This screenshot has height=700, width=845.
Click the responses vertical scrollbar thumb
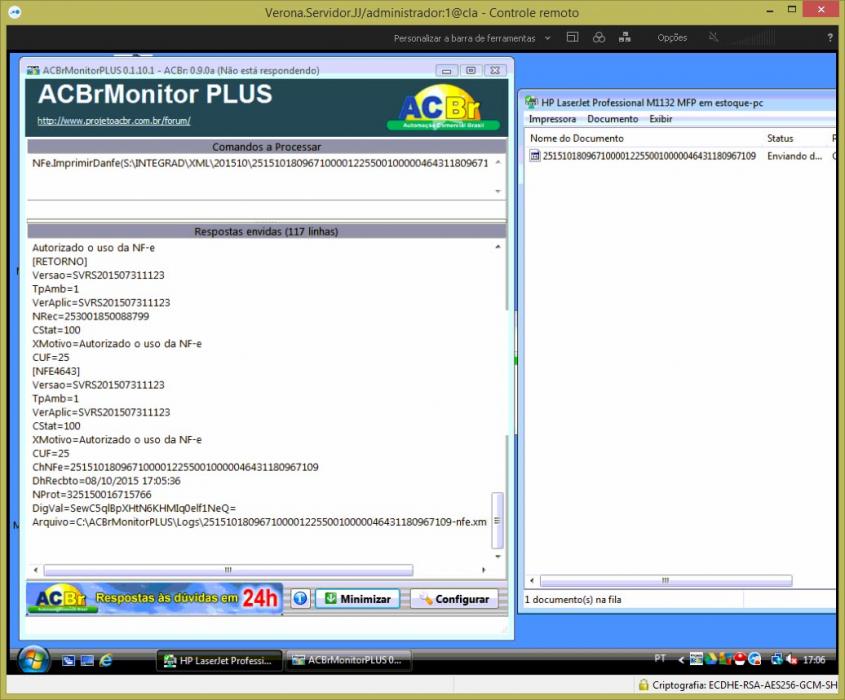point(497,521)
